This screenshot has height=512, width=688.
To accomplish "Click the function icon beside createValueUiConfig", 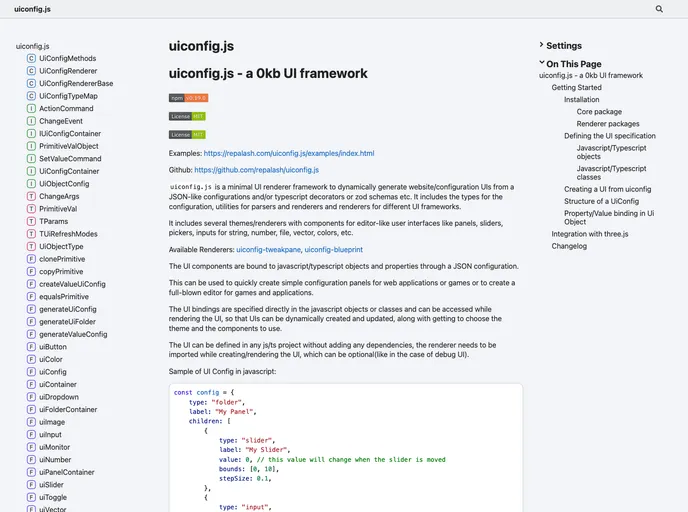I will 31,284.
